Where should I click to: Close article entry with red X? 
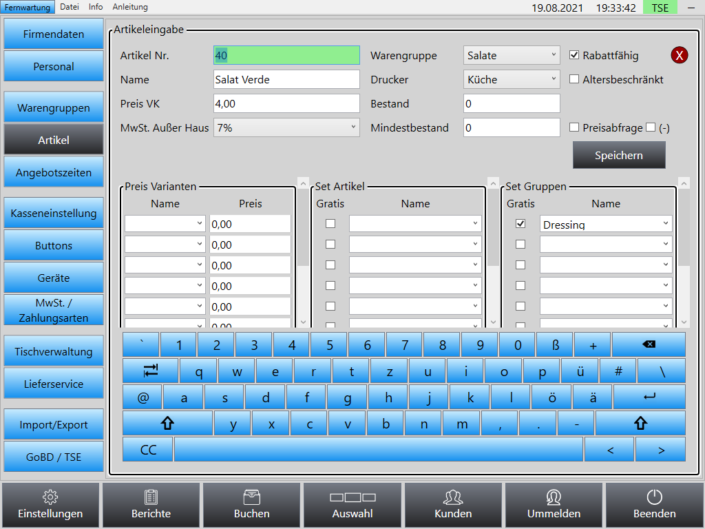coord(679,55)
